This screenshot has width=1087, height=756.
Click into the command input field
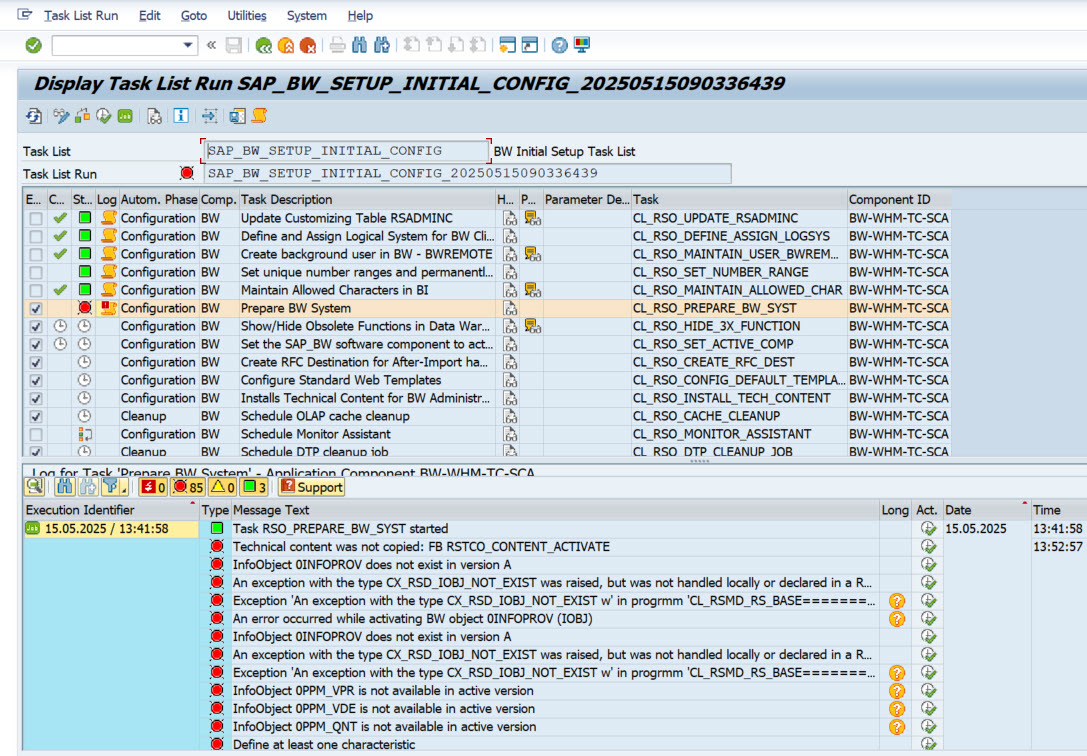(x=116, y=46)
